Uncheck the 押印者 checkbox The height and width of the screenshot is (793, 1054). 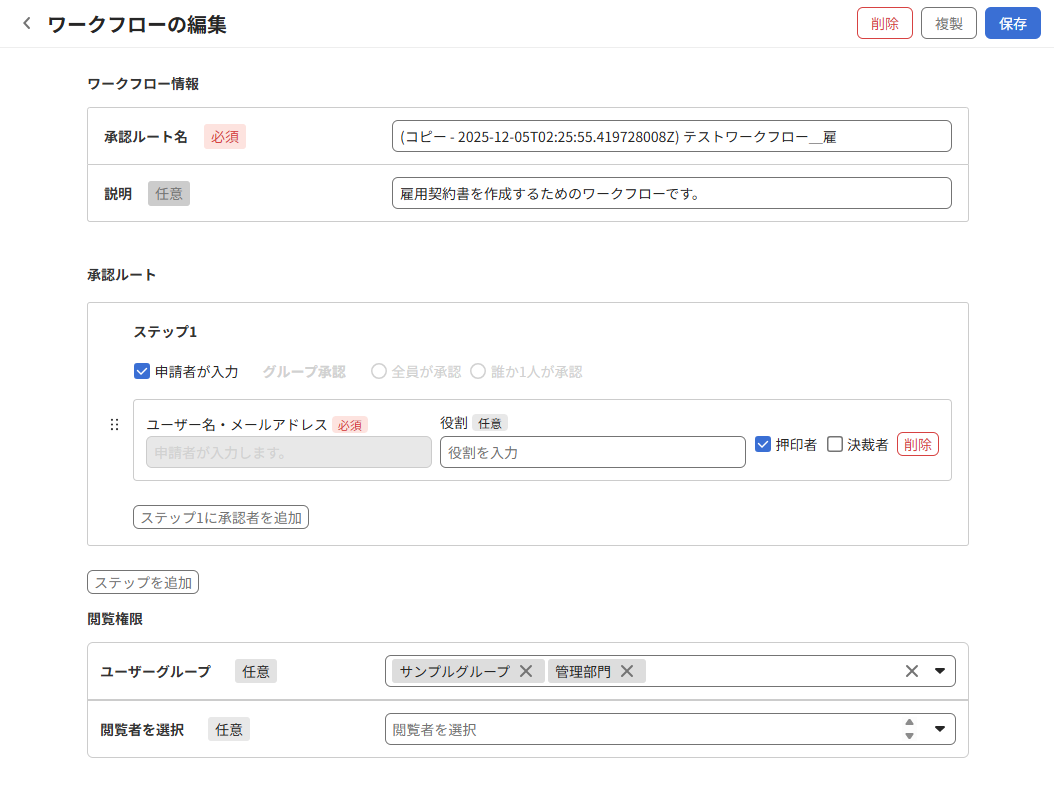(763, 444)
